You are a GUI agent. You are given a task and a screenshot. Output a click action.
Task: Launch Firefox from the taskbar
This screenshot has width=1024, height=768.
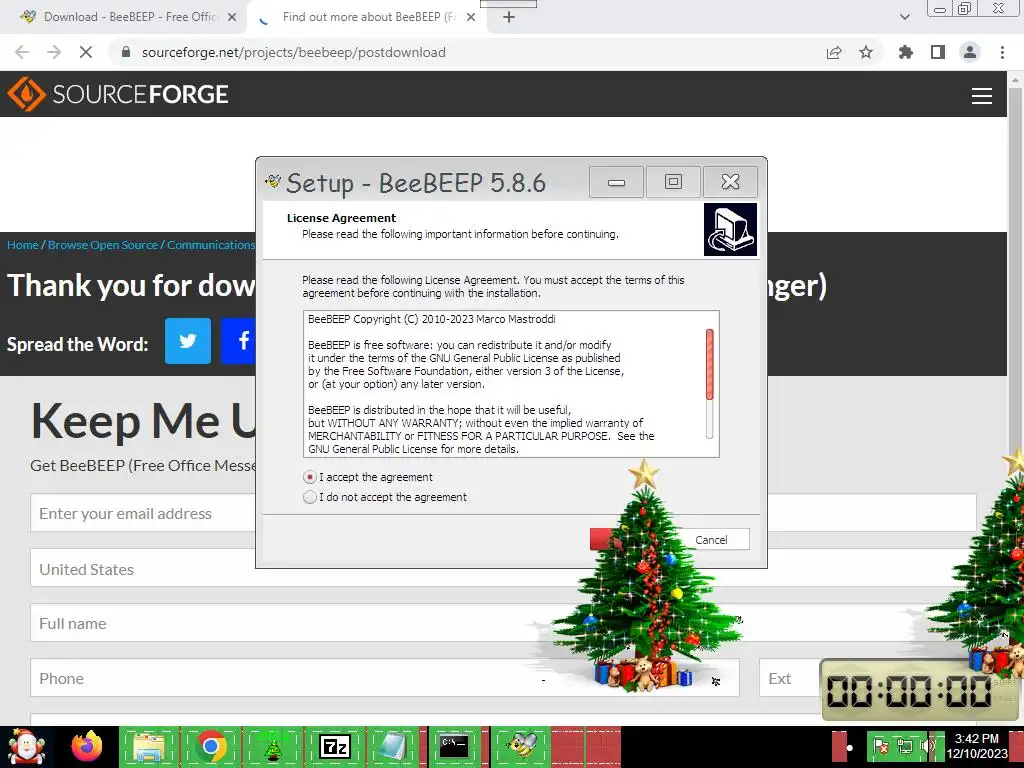(87, 746)
